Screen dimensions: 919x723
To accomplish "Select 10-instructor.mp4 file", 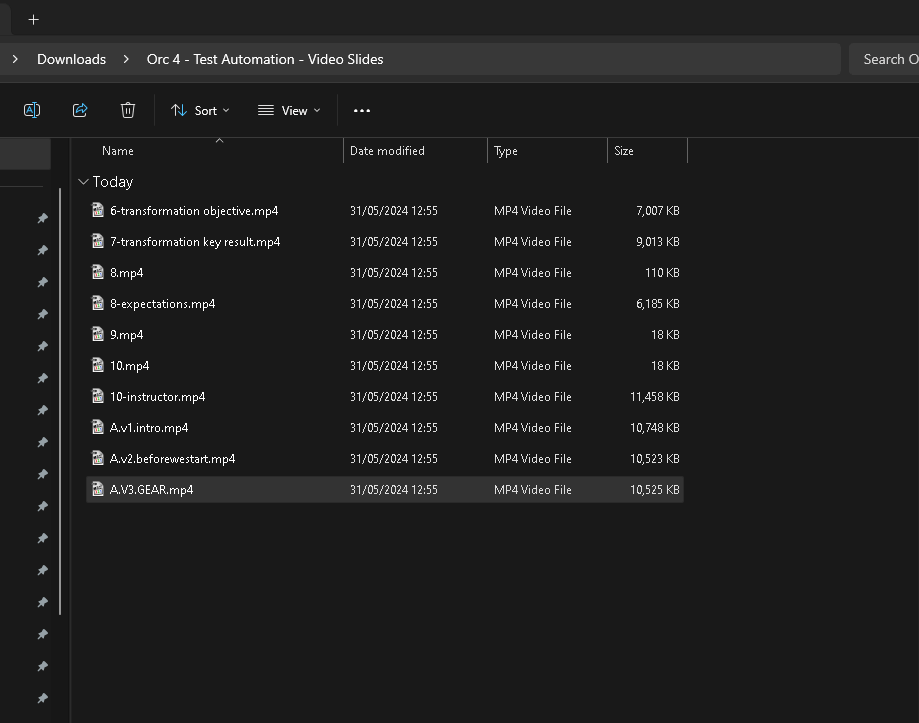I will point(385,397).
